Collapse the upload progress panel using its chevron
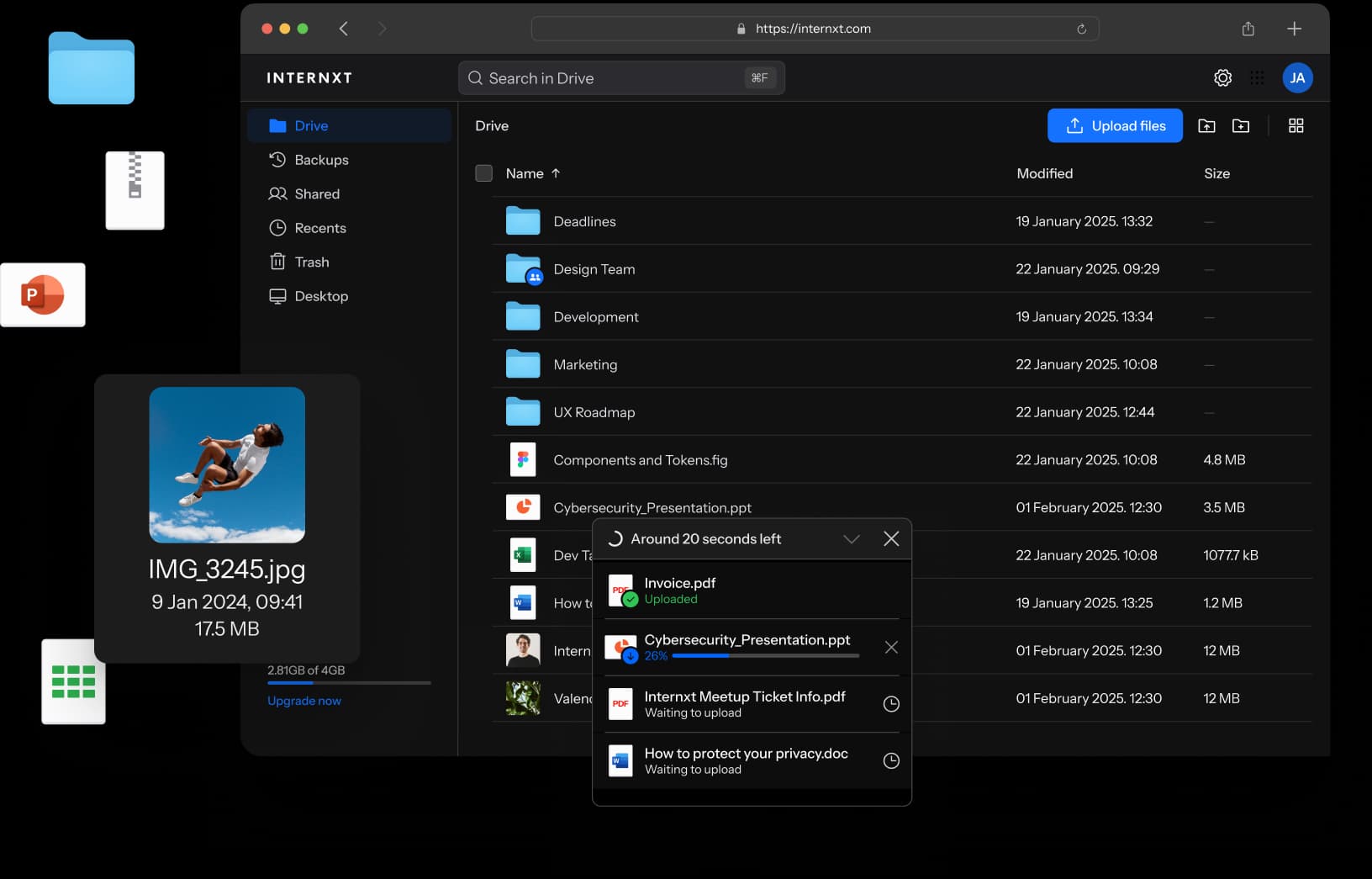Image resolution: width=1372 pixels, height=879 pixels. coord(852,538)
